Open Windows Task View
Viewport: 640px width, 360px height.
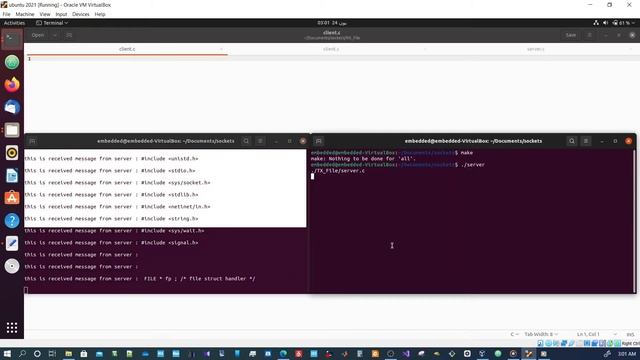point(52,354)
